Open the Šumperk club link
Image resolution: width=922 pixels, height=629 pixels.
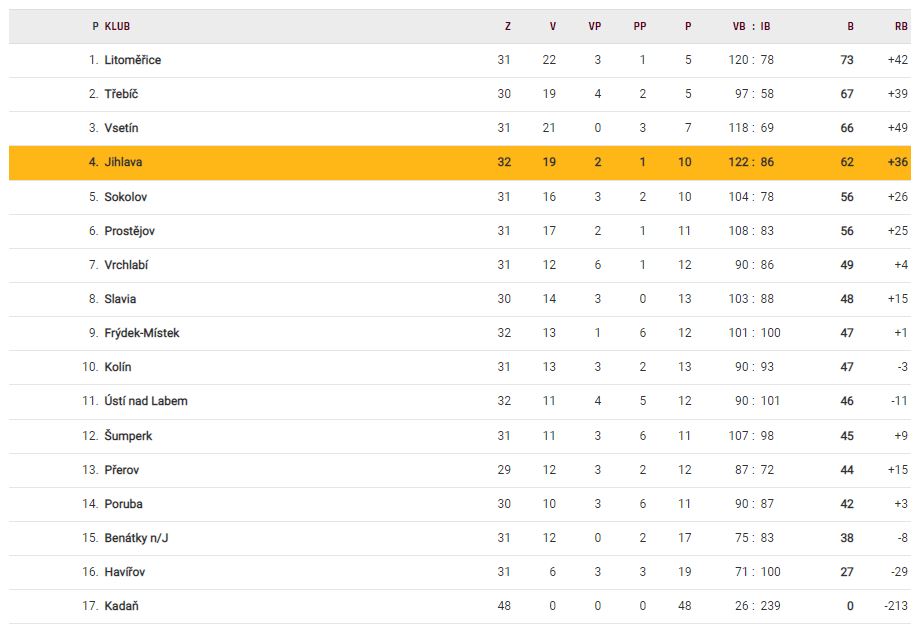[x=128, y=436]
